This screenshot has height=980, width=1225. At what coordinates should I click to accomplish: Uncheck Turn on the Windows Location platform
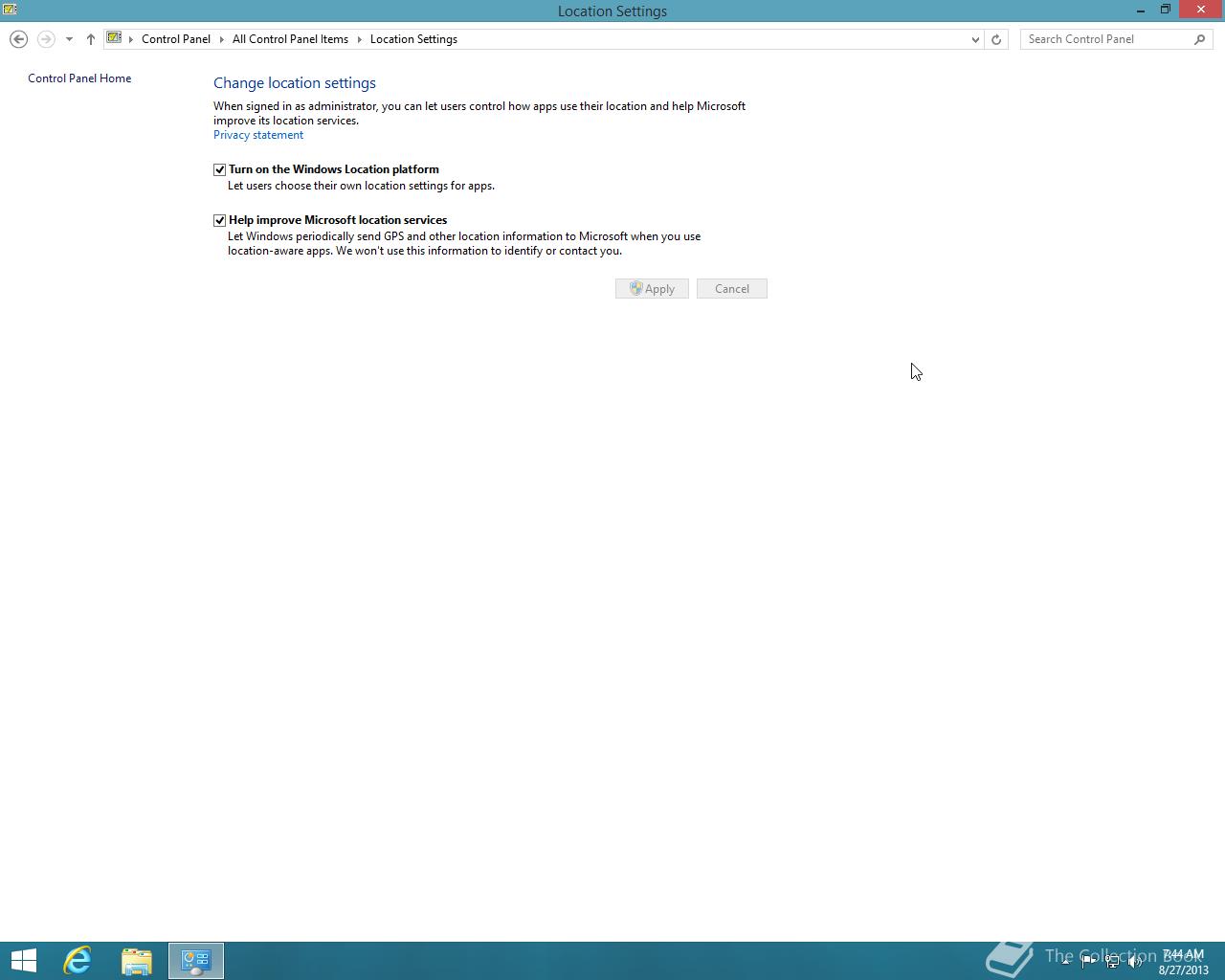[x=220, y=169]
